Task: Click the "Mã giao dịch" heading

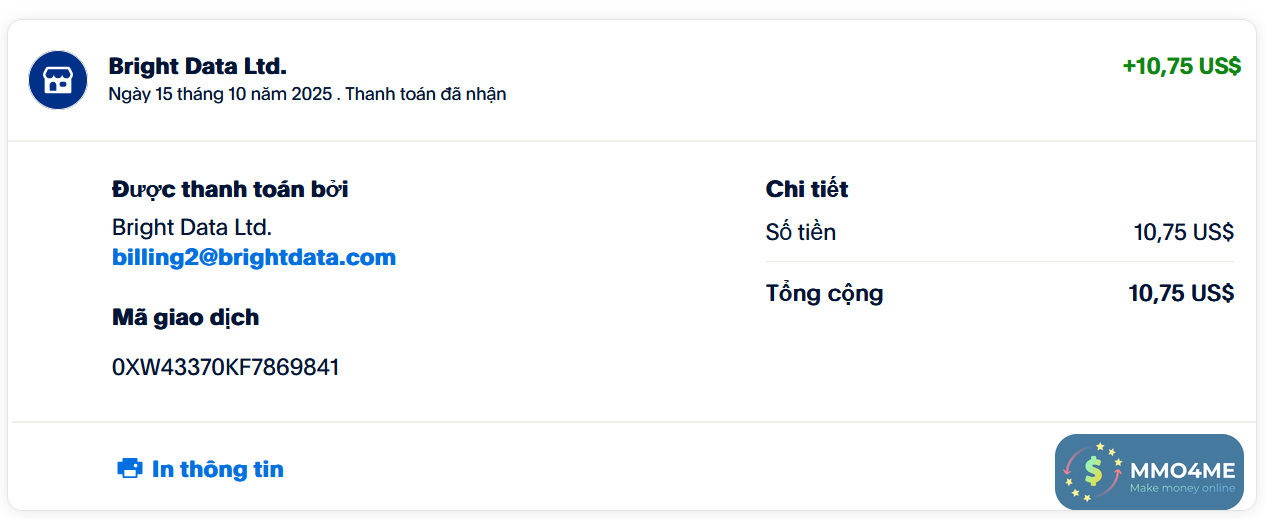Action: pyautogui.click(x=185, y=317)
